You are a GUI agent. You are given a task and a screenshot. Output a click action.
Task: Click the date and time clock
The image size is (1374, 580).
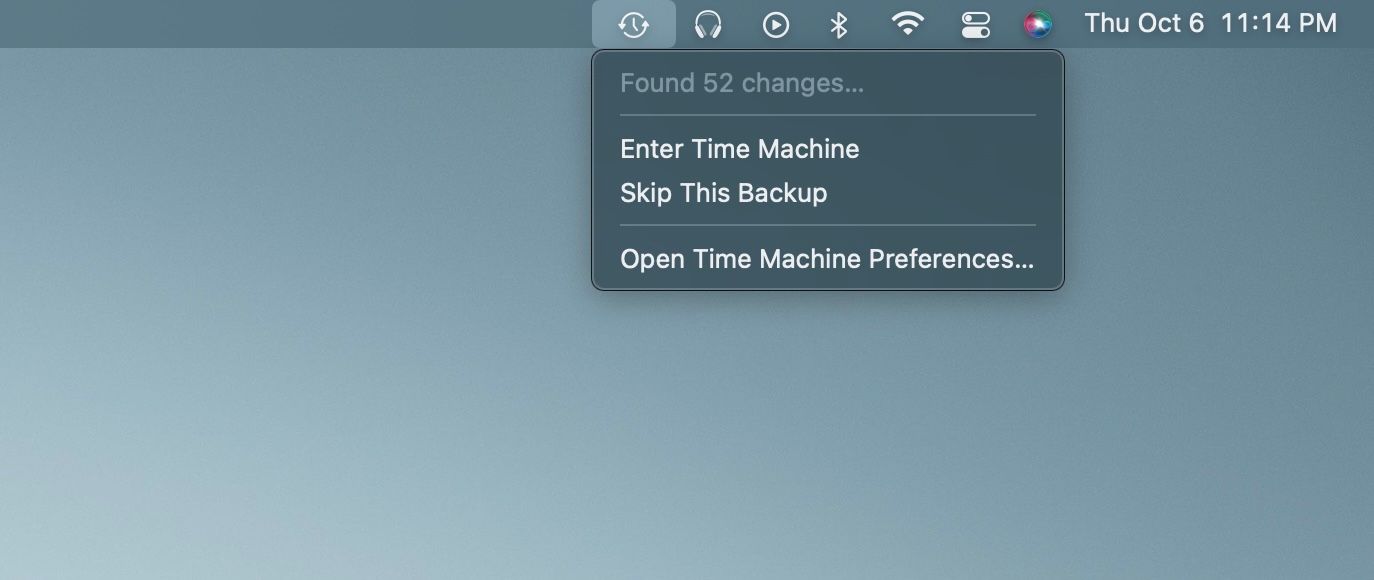coord(1210,23)
